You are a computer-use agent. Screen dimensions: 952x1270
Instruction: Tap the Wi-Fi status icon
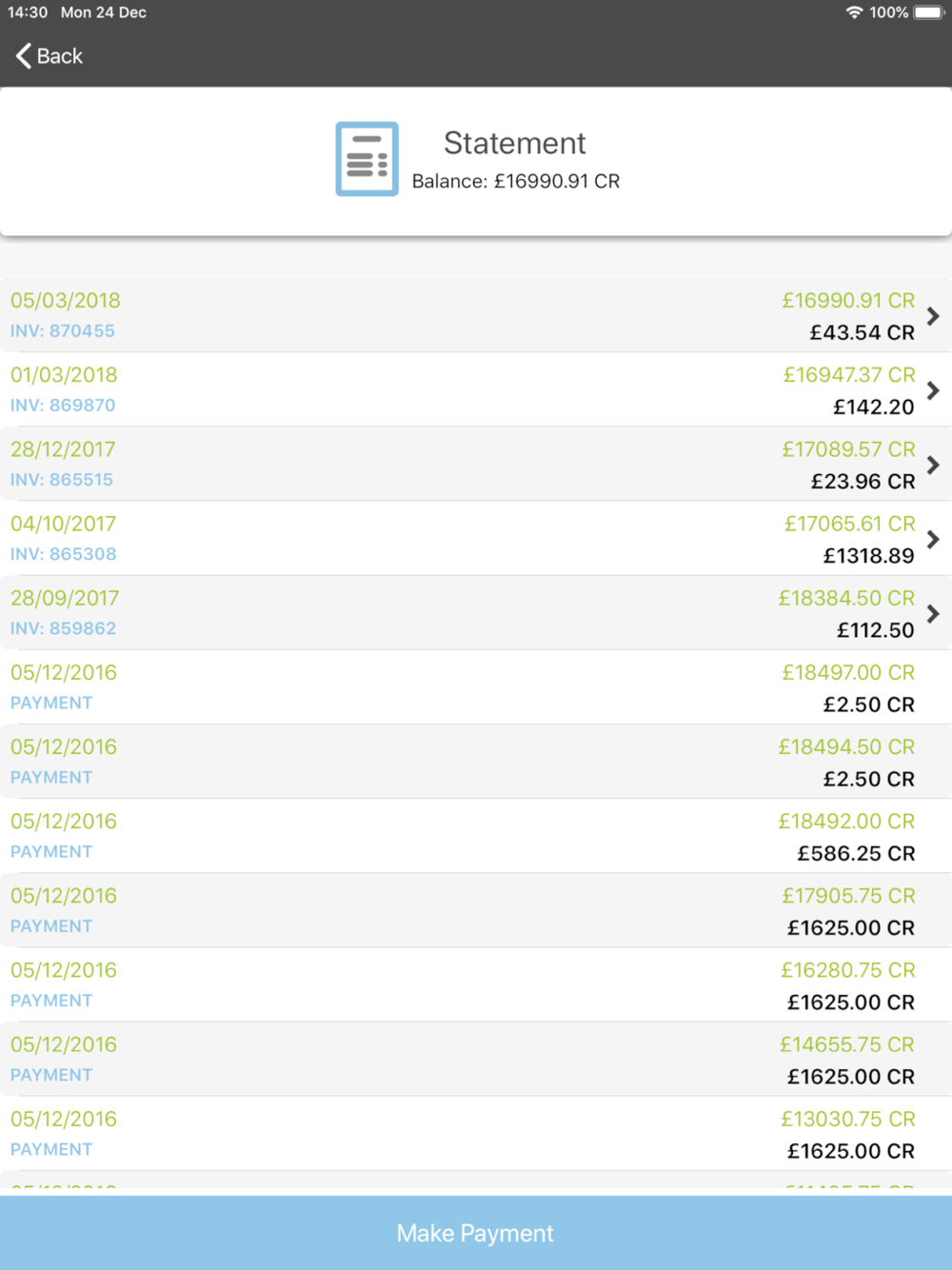point(854,12)
